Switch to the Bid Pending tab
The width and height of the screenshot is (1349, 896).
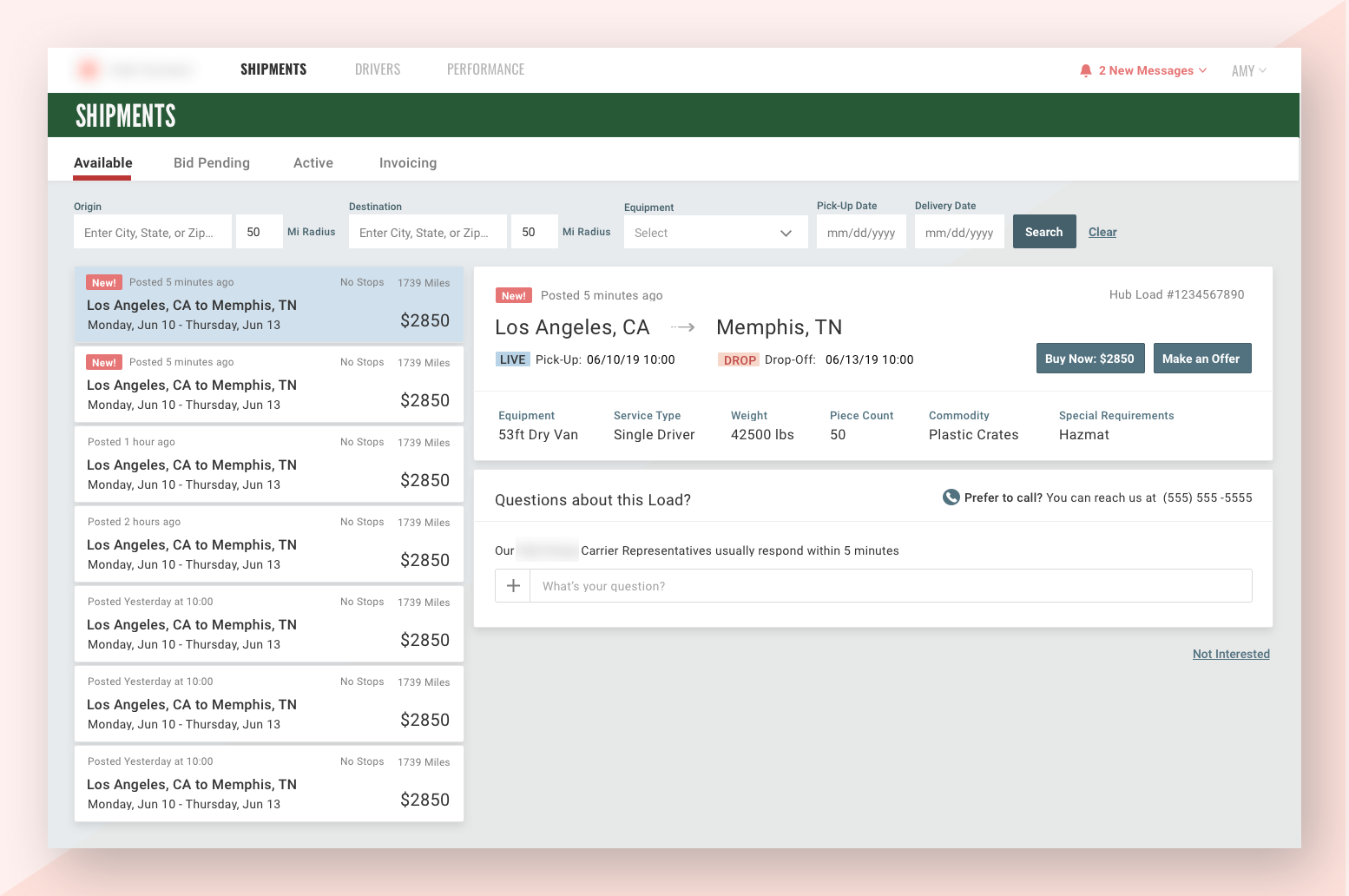click(211, 162)
